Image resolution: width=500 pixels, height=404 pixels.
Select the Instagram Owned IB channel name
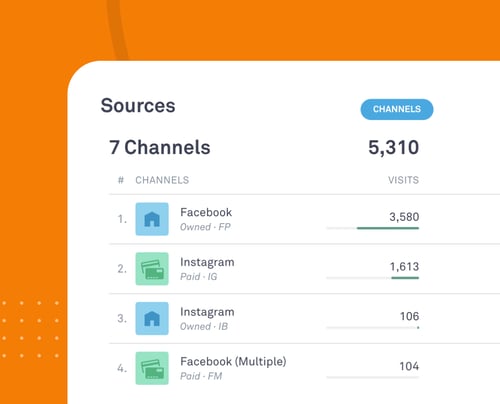207,312
